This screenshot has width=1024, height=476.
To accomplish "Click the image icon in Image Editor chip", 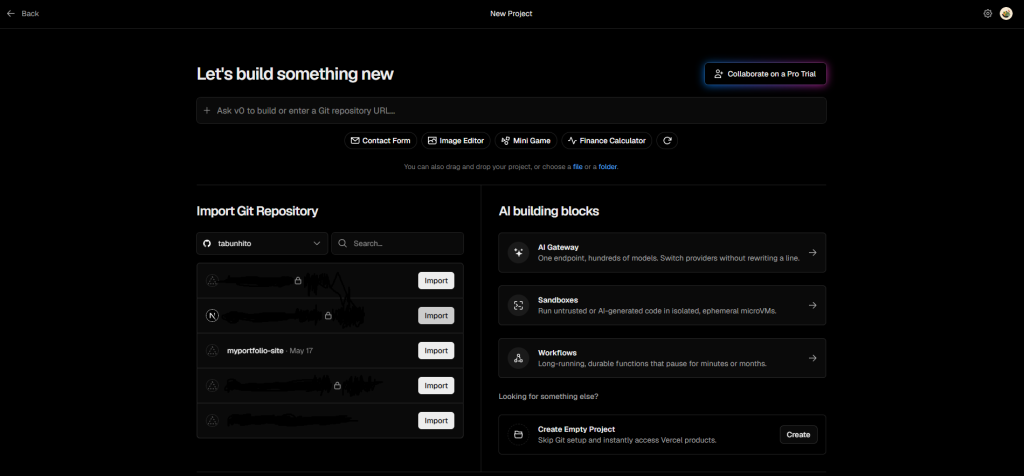I will click(432, 140).
